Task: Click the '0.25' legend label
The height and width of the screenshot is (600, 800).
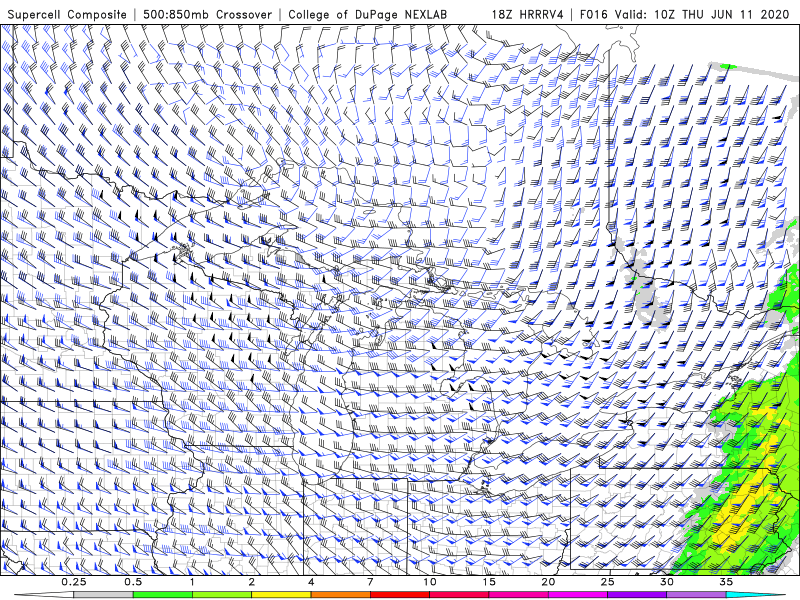Action: click(74, 582)
